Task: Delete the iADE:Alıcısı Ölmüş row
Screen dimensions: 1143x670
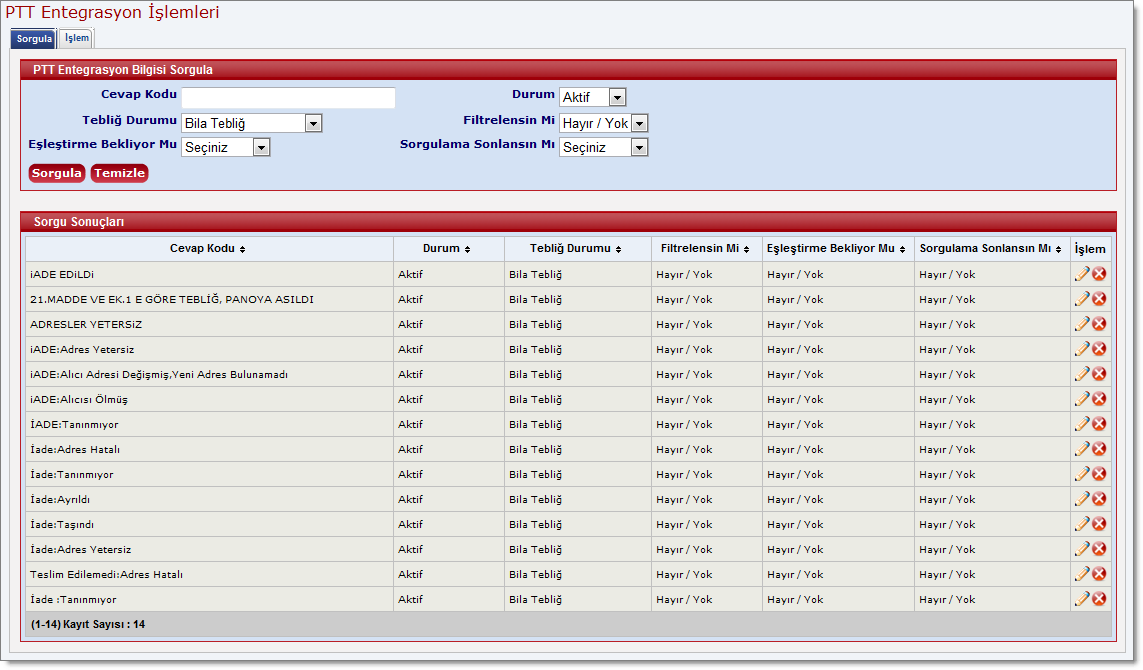Action: 1099,399
